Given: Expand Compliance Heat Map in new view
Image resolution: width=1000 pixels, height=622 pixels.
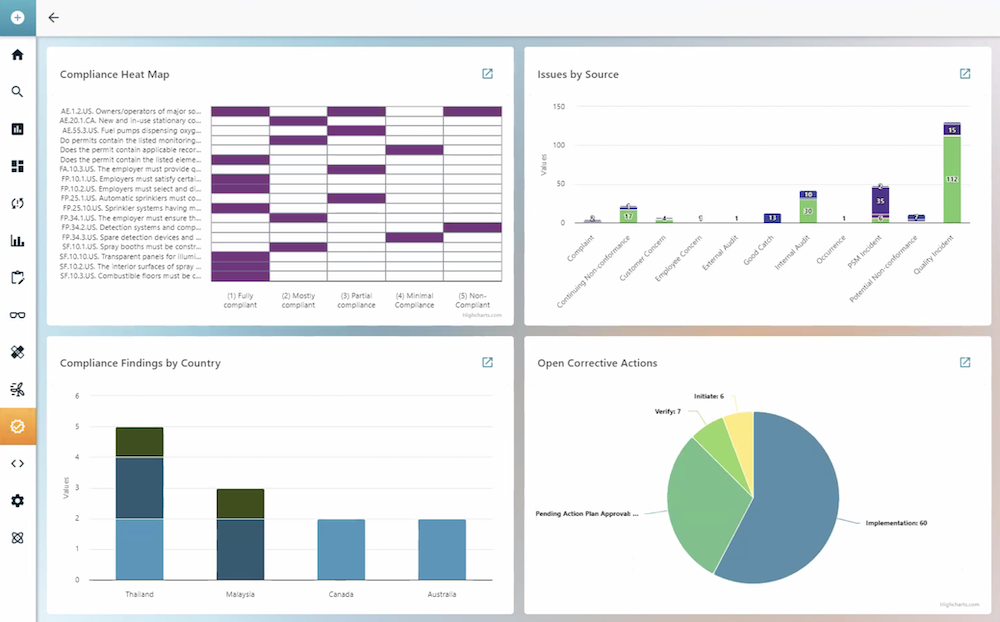Looking at the screenshot, I should (487, 74).
